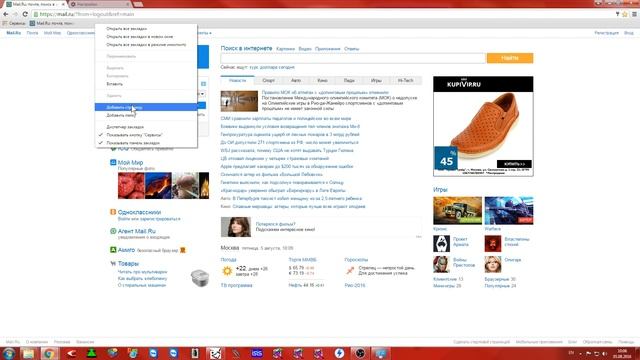Screen dimensions: 640x360
Task: Switch to the Mail.Ru browser tab
Action: 35,4
